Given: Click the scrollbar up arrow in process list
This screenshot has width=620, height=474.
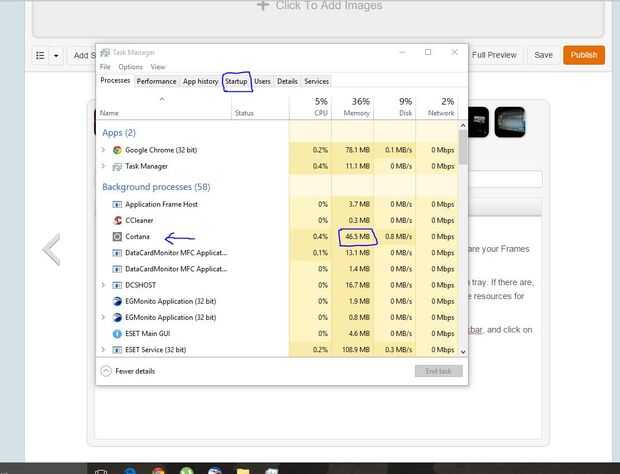Looking at the screenshot, I should pos(463,125).
